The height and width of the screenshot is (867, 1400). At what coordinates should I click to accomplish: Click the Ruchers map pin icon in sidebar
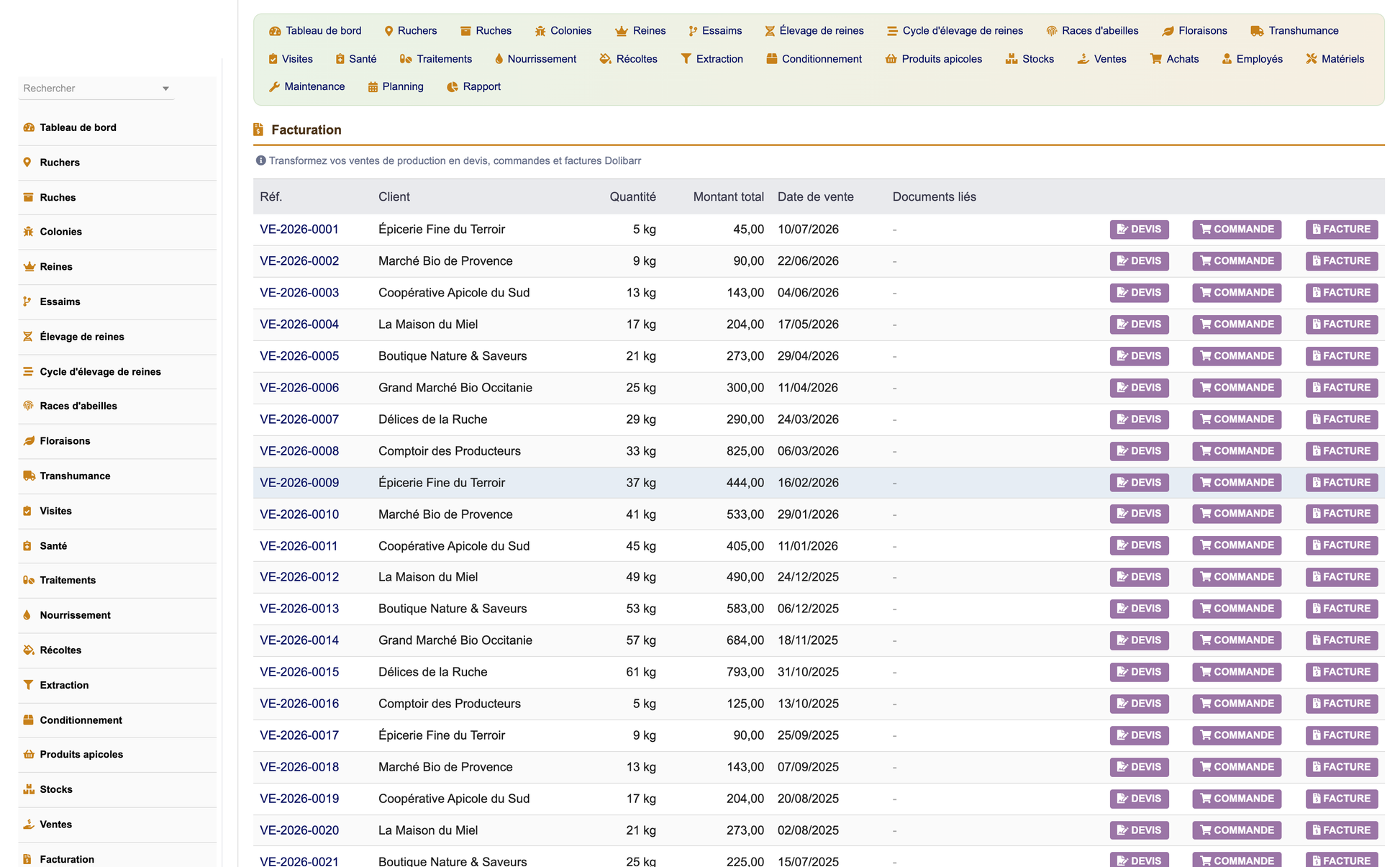pyautogui.click(x=27, y=163)
